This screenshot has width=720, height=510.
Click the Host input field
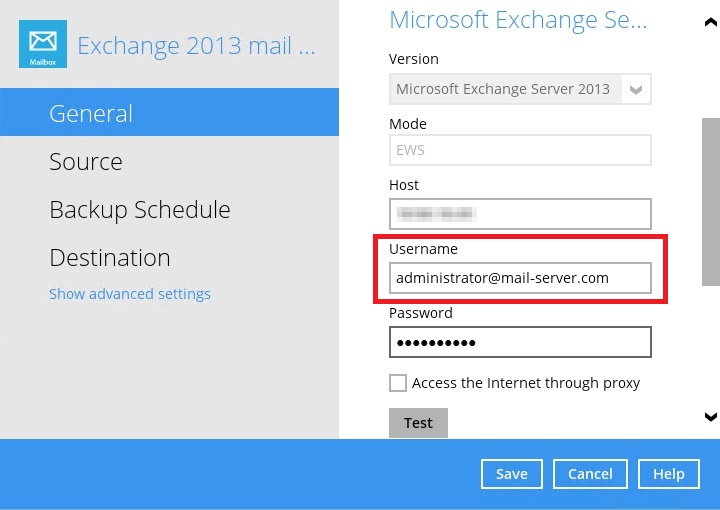click(520, 214)
